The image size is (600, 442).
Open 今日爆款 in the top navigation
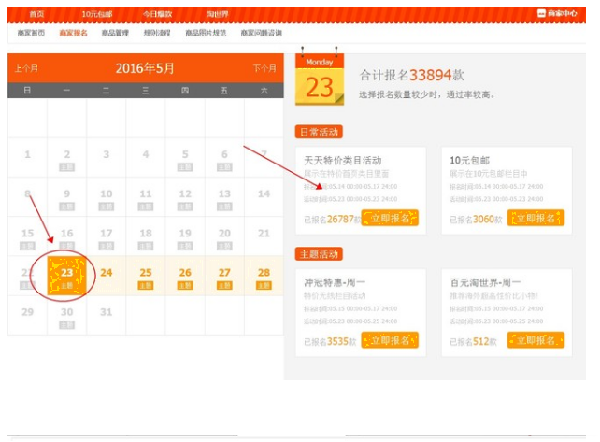pos(157,14)
